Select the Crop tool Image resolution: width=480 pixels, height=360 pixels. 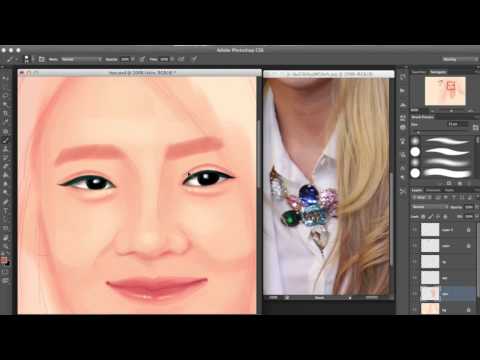(5, 113)
